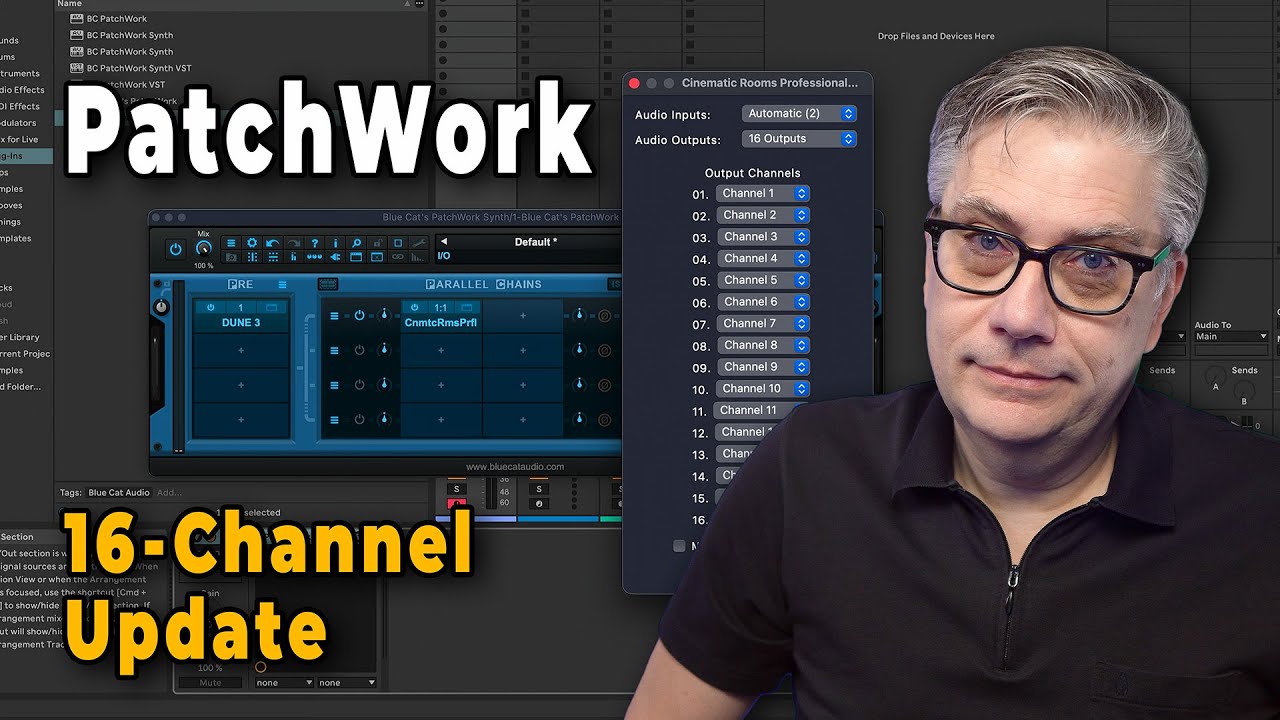The image size is (1280, 720).
Task: Open the Audio Inputs Automatic (2) dropdown
Action: point(799,114)
